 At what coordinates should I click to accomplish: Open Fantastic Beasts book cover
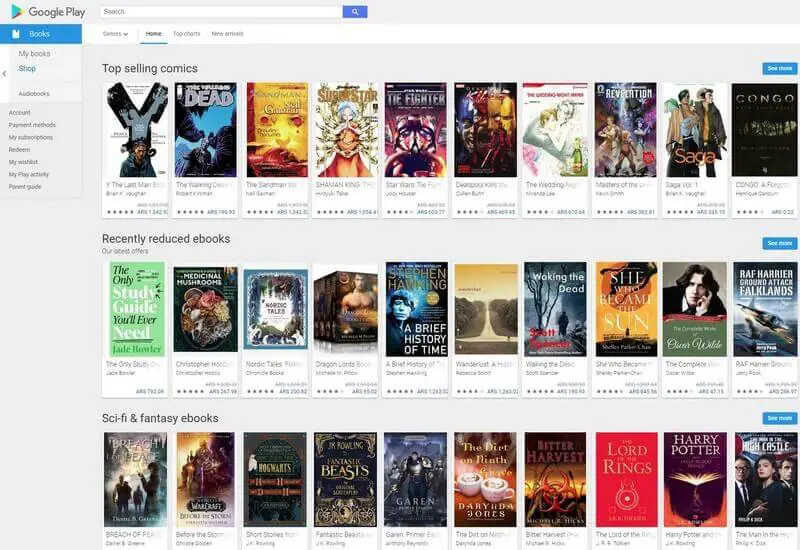345,480
